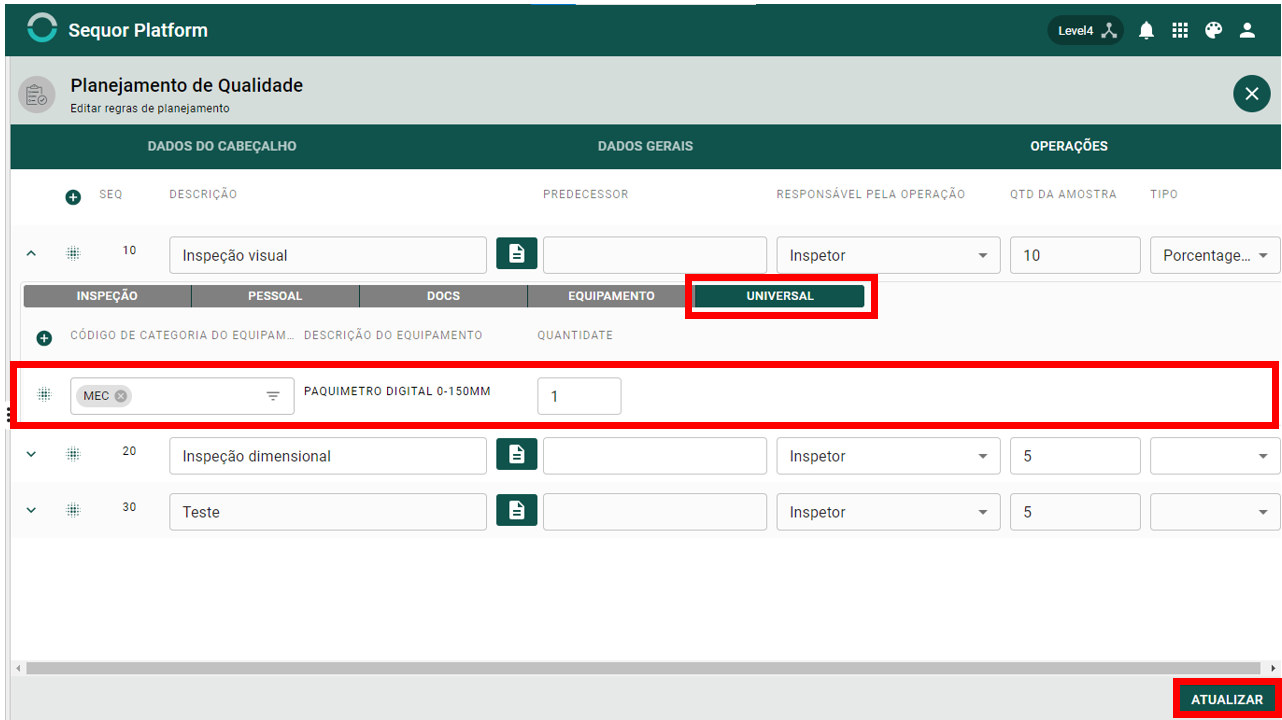Screen dimensions: 1282x720
Task: Close the Planejamento de Qualidade editor
Action: (x=1251, y=94)
